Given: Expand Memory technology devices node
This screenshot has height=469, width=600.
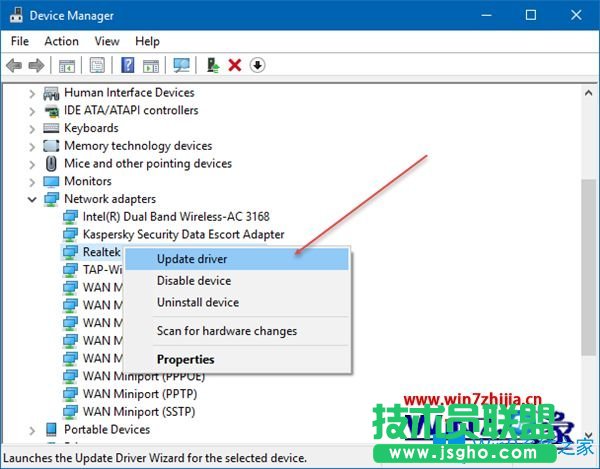Looking at the screenshot, I should point(32,147).
